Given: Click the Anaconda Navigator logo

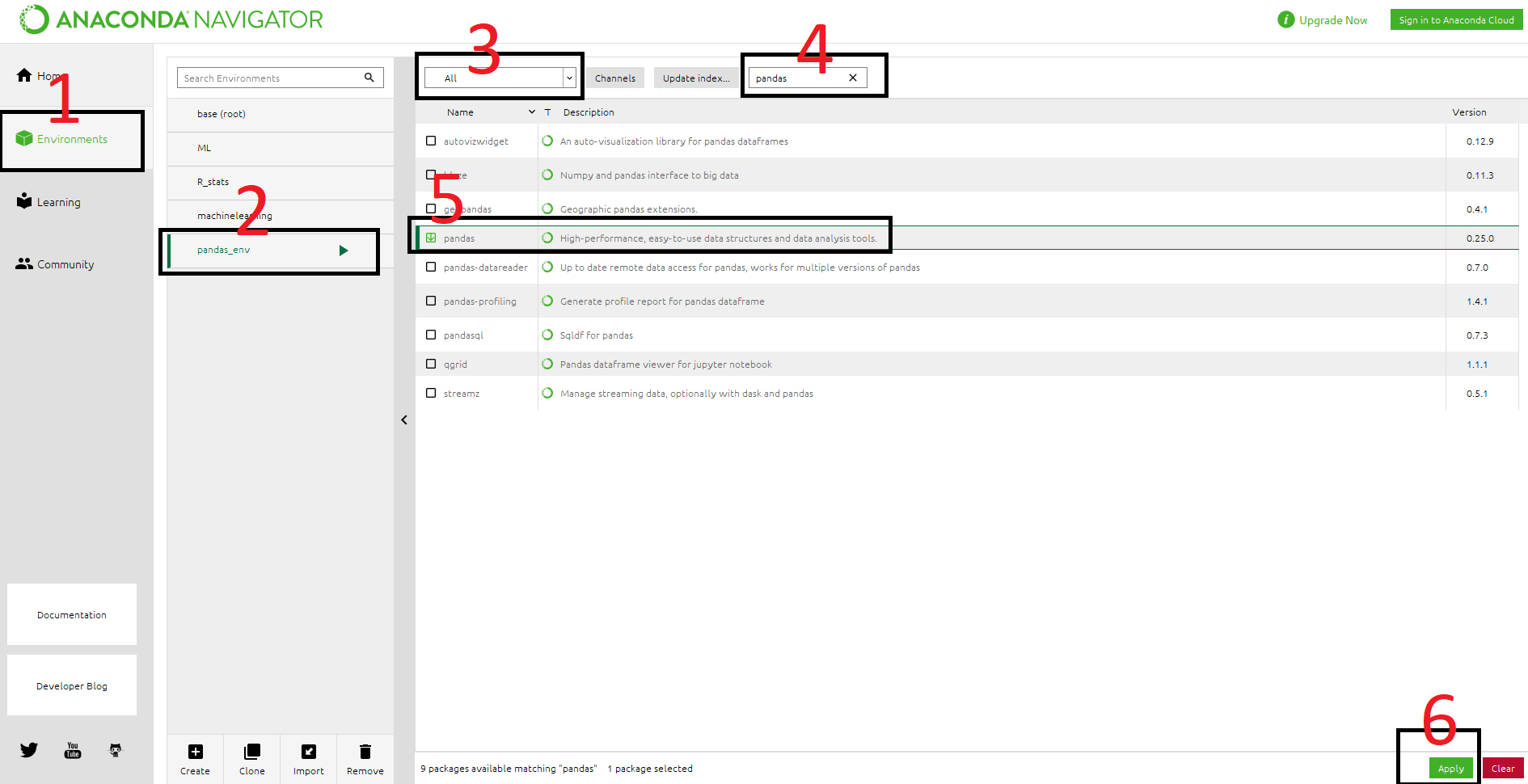Looking at the screenshot, I should (171, 19).
